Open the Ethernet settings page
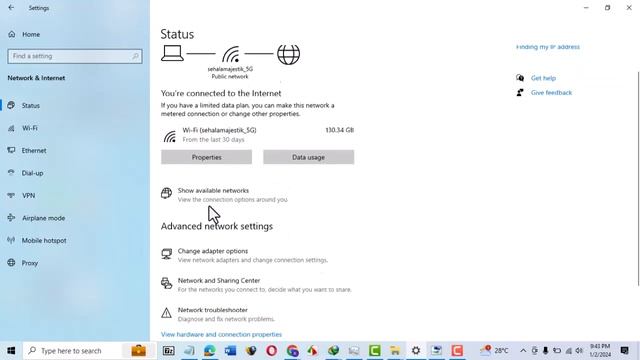 (34, 151)
